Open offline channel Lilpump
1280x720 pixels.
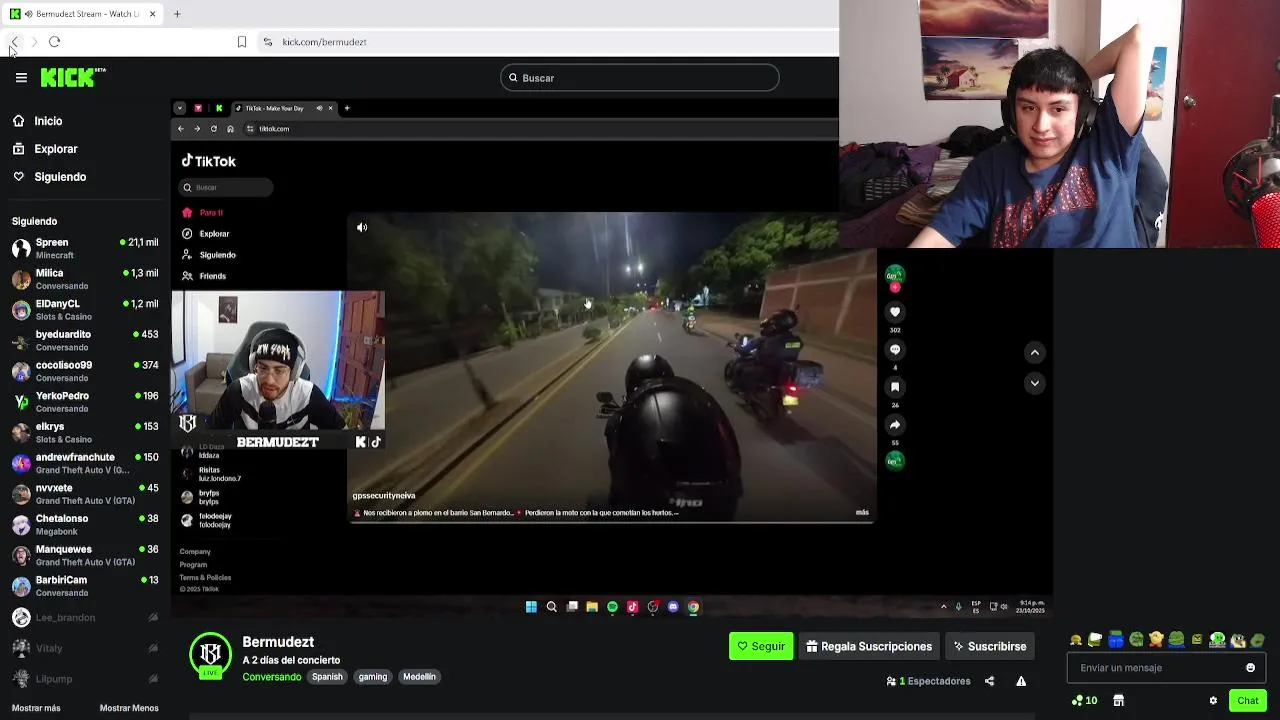click(85, 679)
